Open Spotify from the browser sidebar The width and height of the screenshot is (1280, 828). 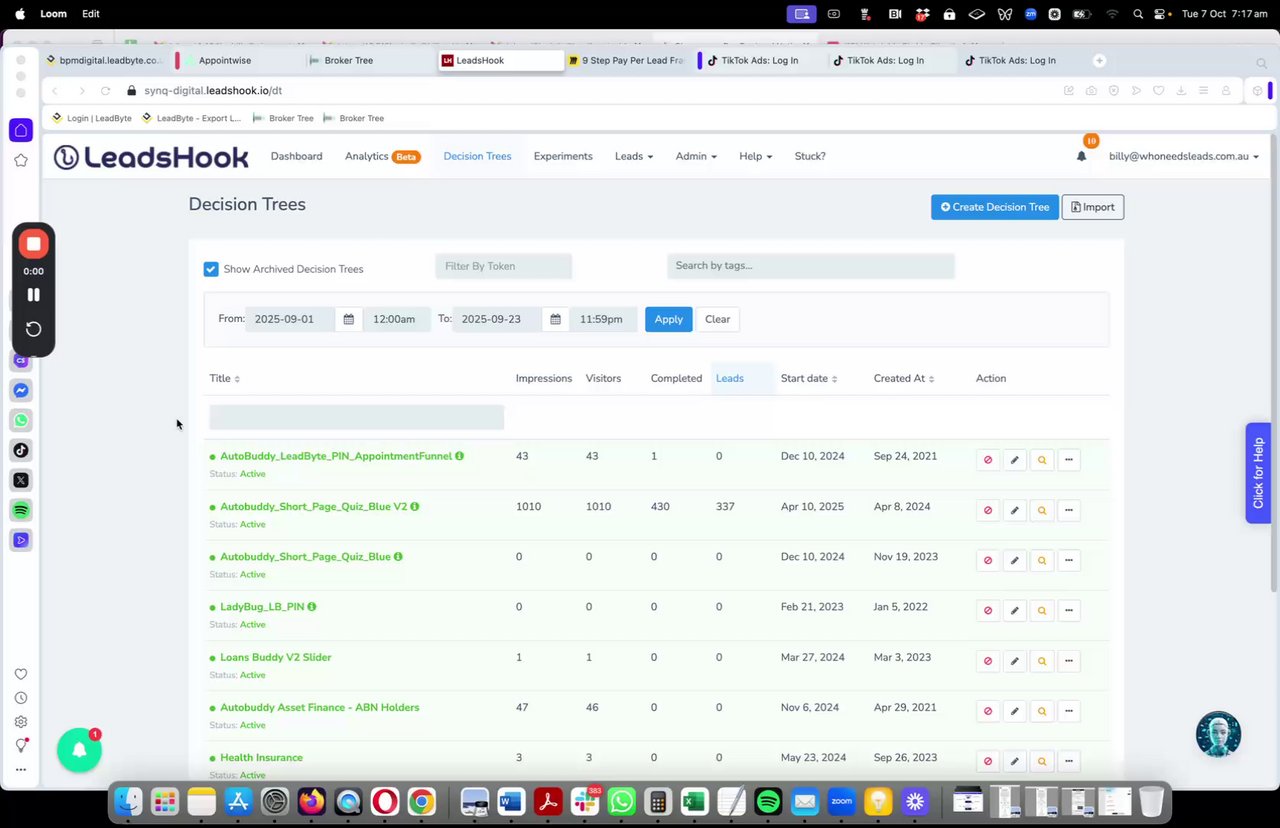(x=21, y=510)
